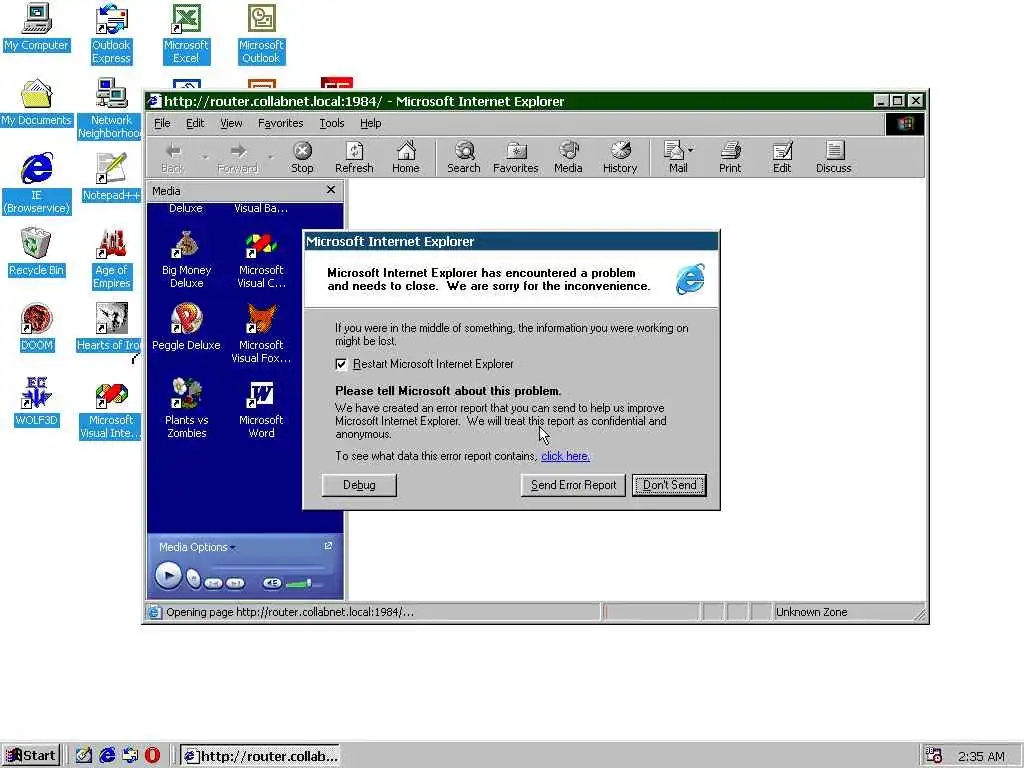Open the Favorites menu

(280, 123)
